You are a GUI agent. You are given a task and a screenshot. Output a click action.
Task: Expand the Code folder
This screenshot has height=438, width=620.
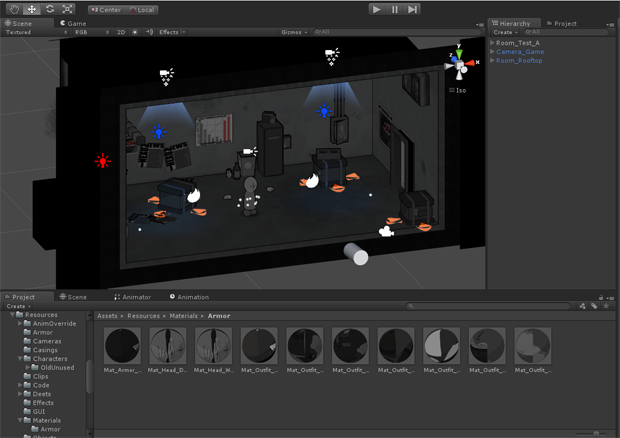tap(20, 385)
